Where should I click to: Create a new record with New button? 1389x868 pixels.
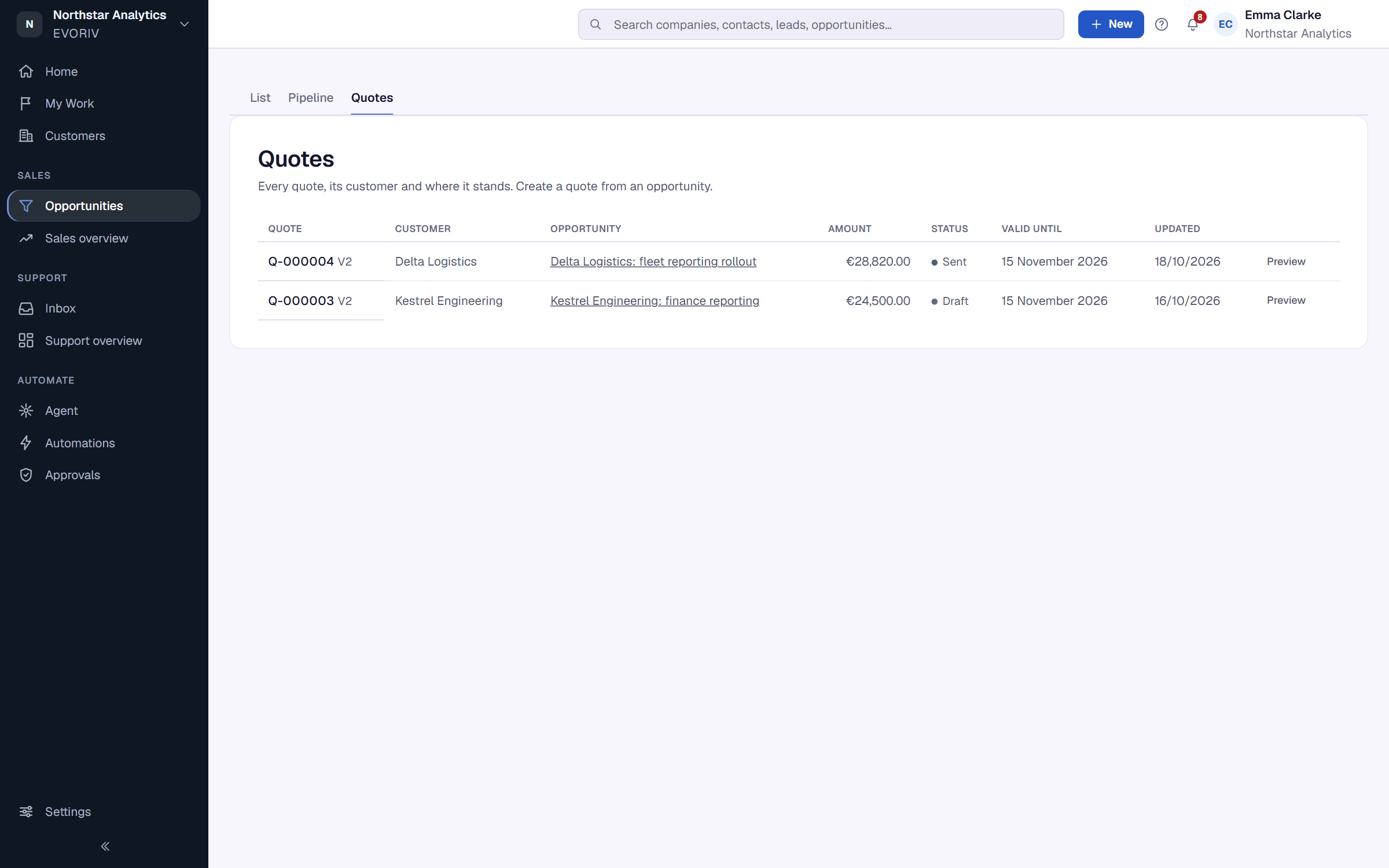click(1111, 24)
